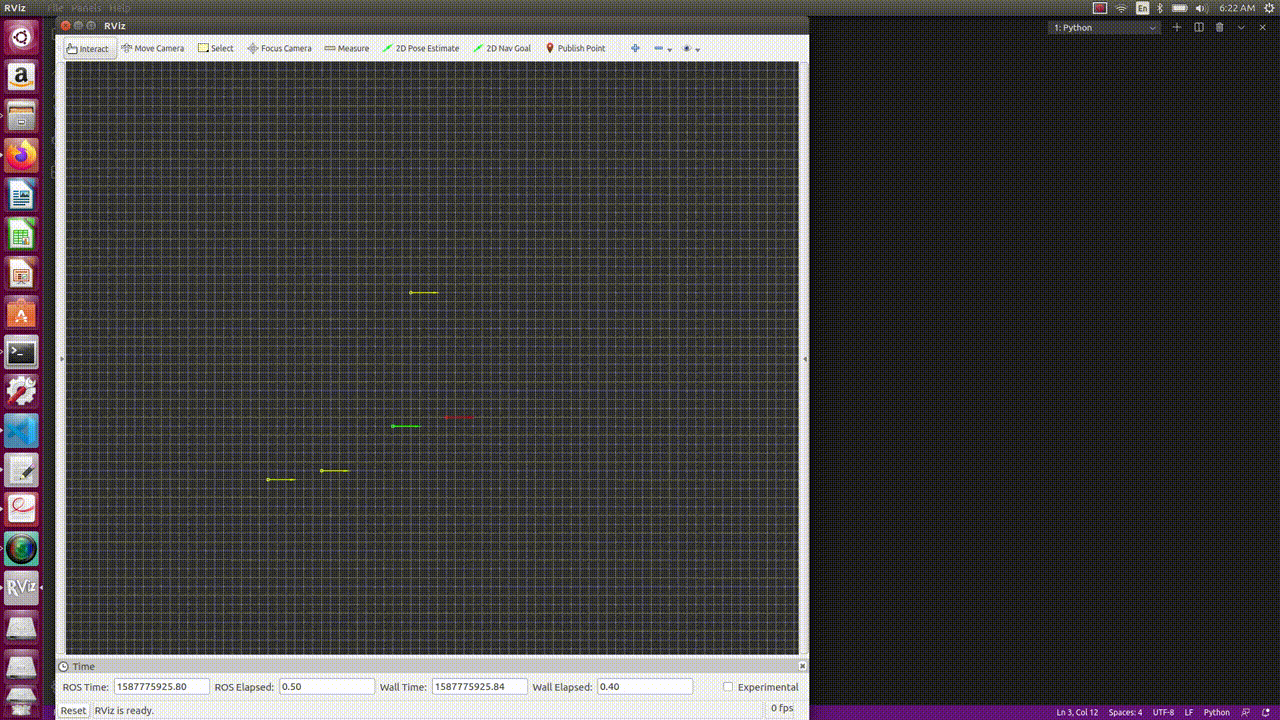Select the 2D Nav Goal tool
1280x720 pixels.
[x=502, y=48]
